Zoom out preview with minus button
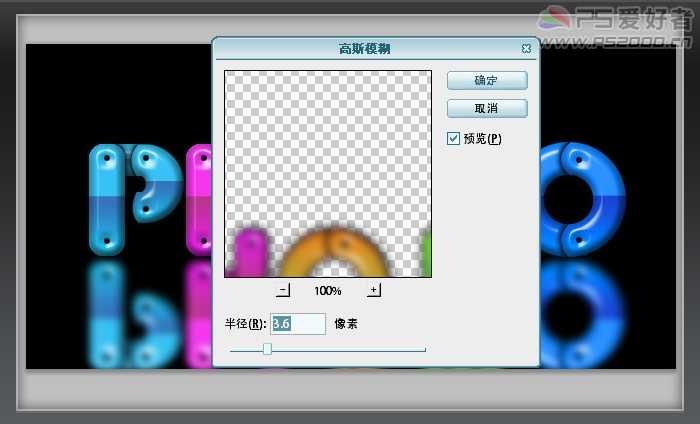Viewport: 700px width, 424px height. pos(283,290)
